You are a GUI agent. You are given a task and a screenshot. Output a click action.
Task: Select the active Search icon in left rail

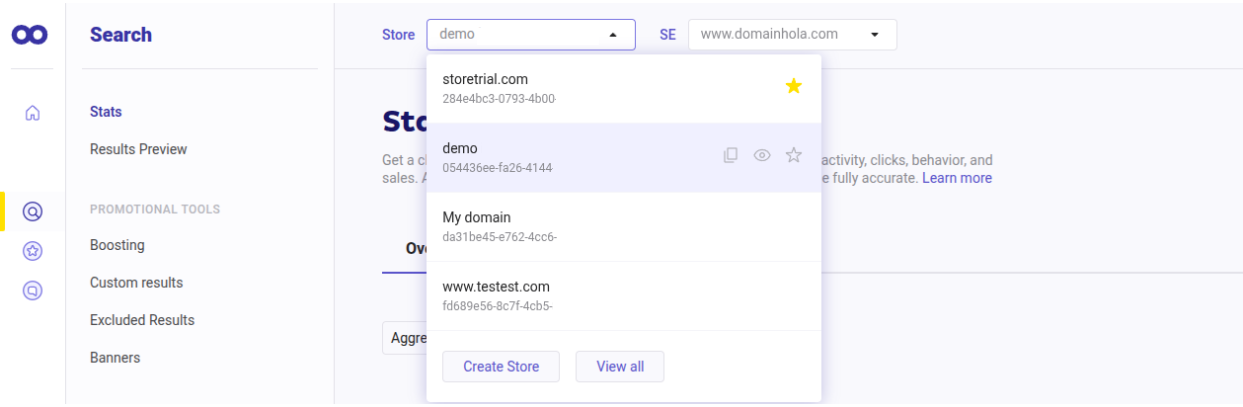tap(32, 211)
